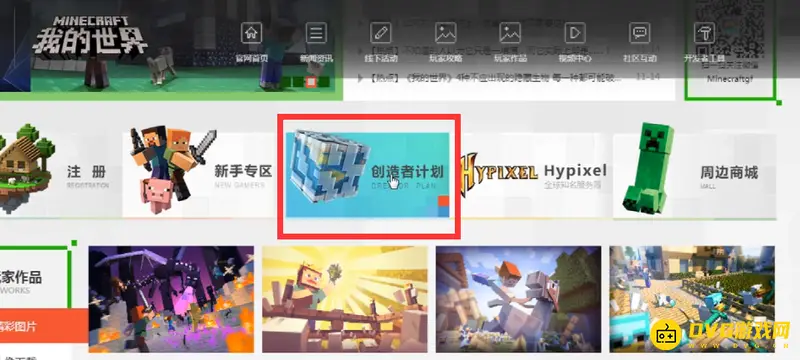Open the 视频中心 play icon
The width and height of the screenshot is (800, 360).
[575, 33]
